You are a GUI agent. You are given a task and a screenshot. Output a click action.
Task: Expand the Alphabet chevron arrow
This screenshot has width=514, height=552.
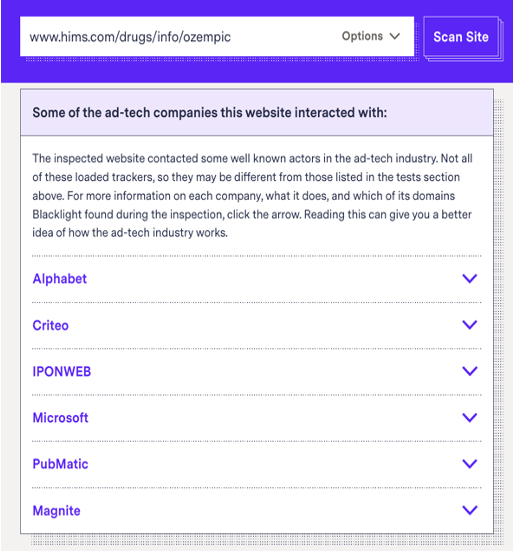tap(470, 278)
